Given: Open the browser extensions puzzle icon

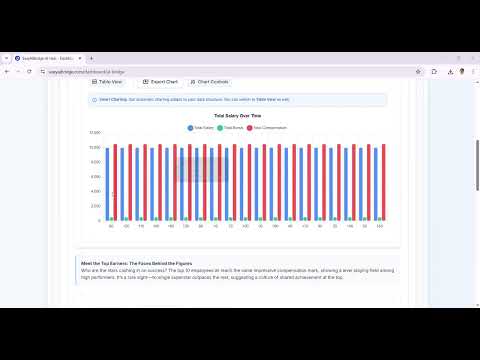Looking at the screenshot, I should [434, 71].
